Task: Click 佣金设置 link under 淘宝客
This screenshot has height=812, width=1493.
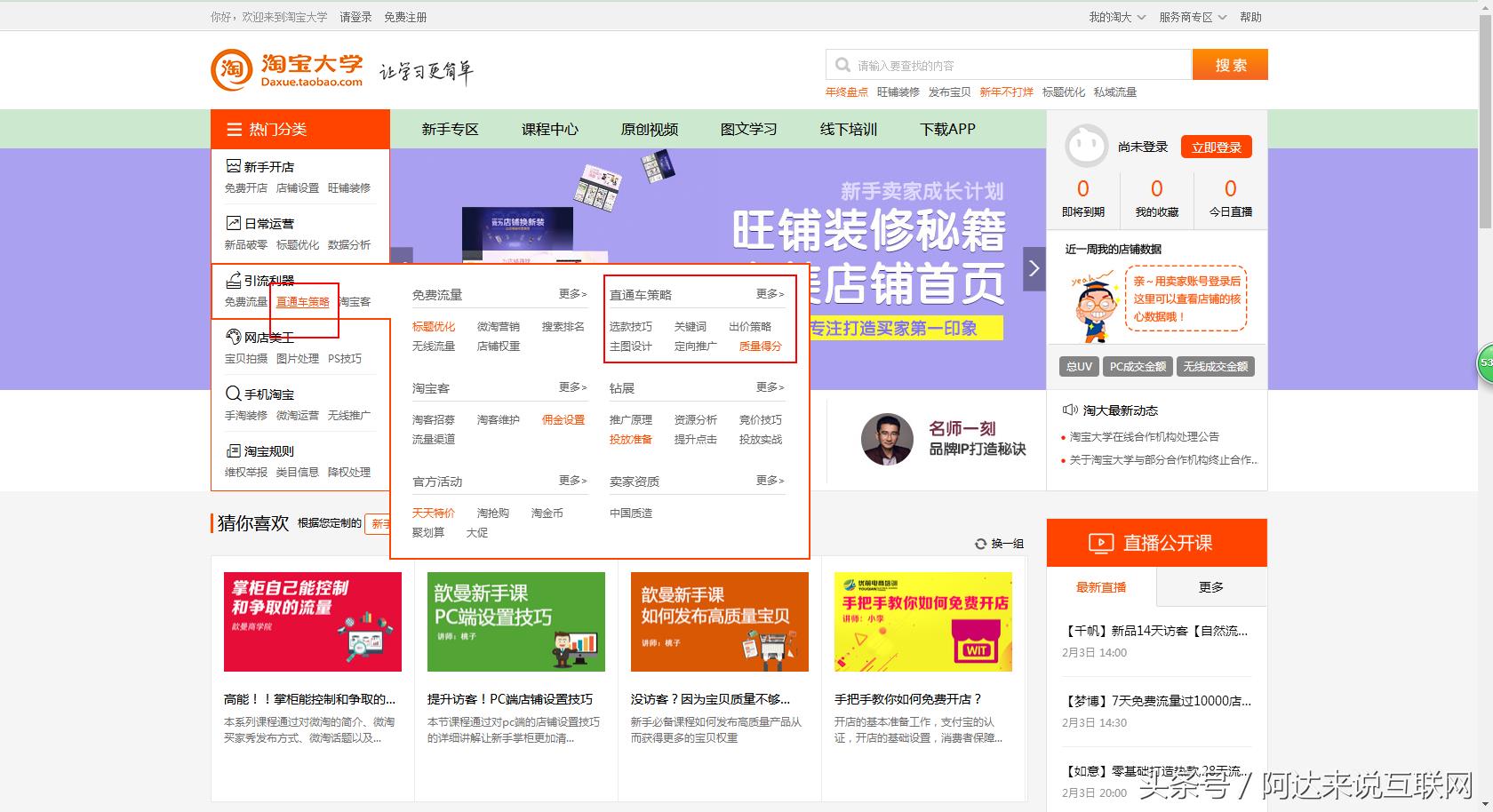Action: point(563,420)
